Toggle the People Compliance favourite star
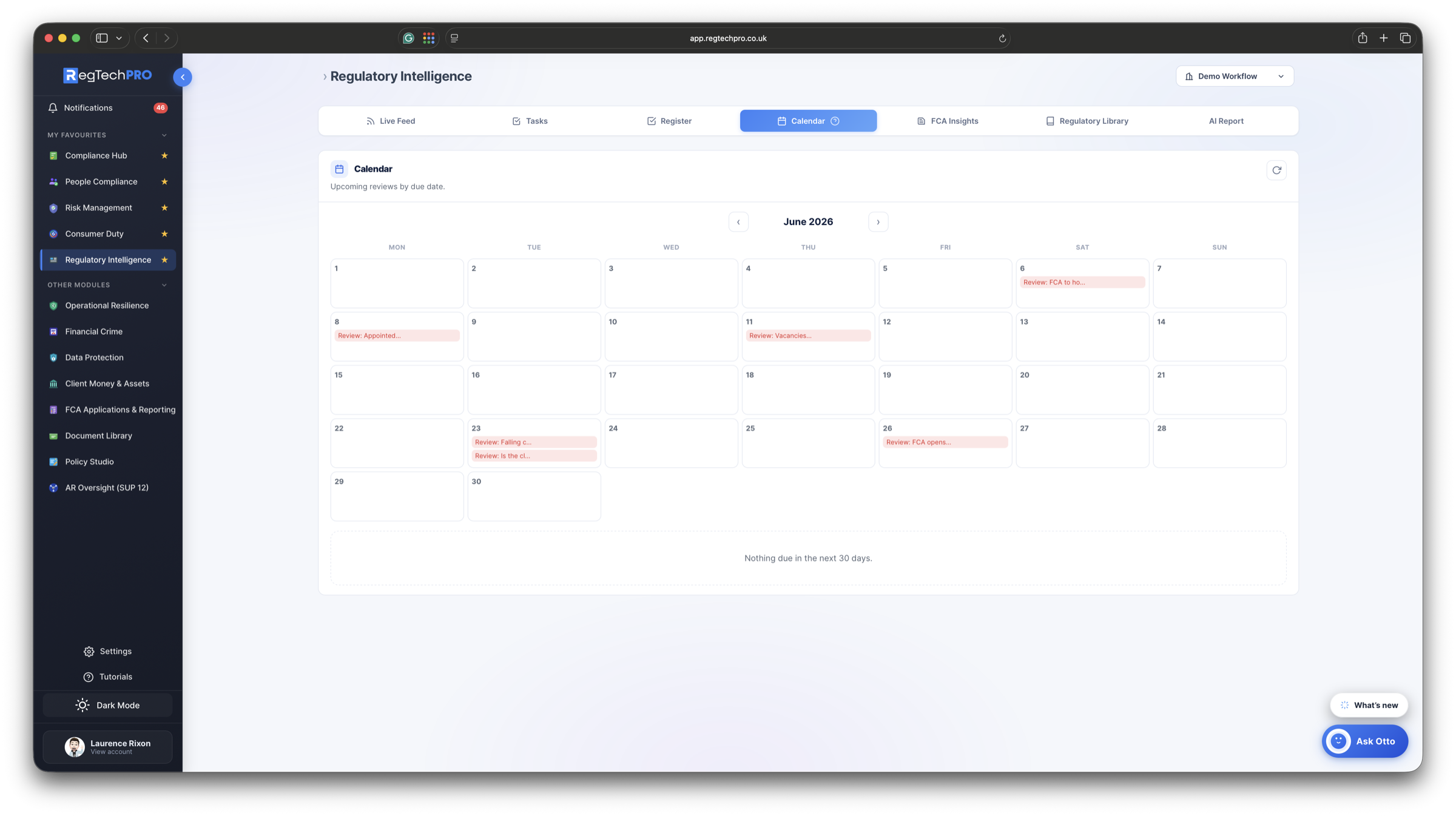Image resolution: width=1456 pixels, height=816 pixels. [x=164, y=182]
